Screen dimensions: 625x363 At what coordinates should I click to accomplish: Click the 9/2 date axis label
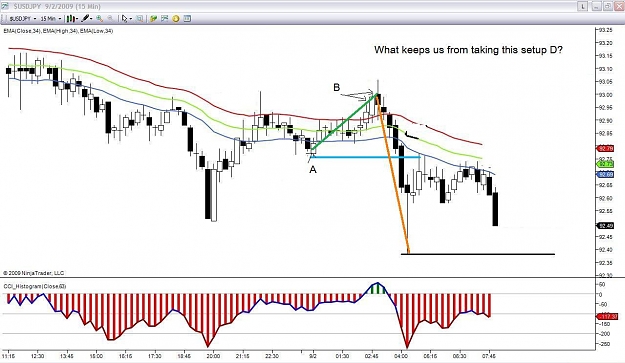[313, 356]
